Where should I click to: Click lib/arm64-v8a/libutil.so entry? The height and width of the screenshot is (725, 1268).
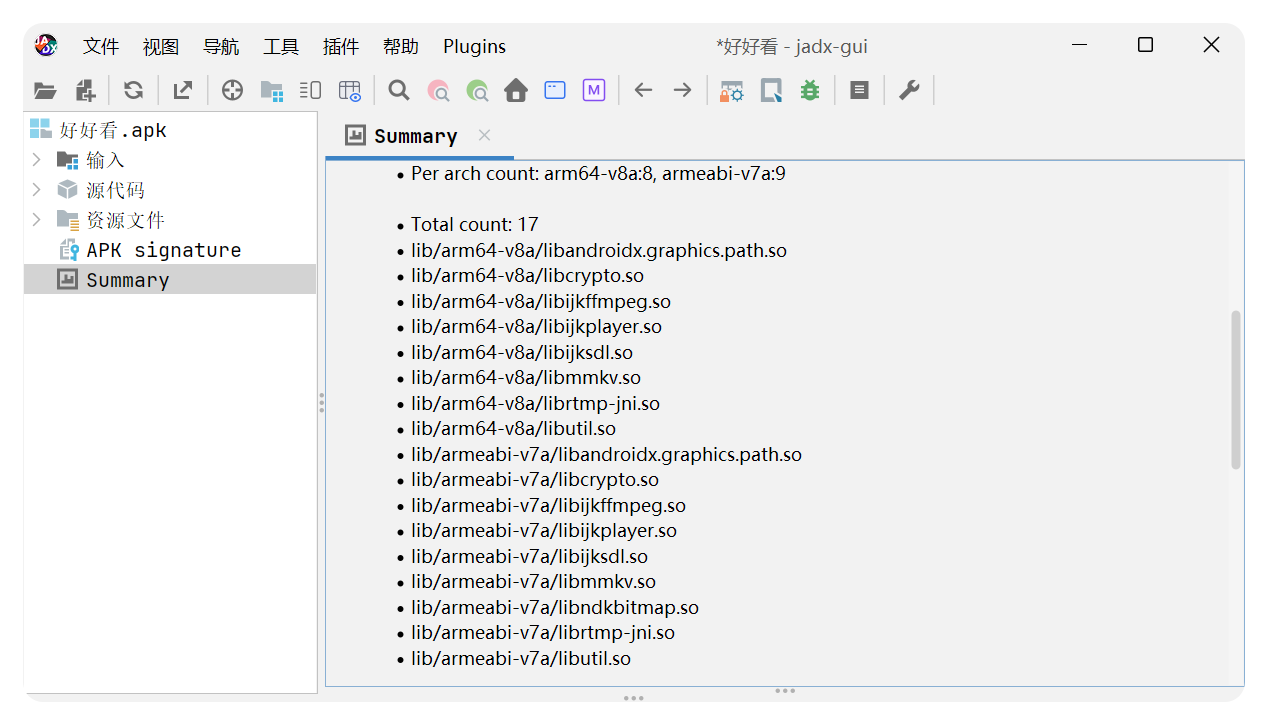point(514,429)
